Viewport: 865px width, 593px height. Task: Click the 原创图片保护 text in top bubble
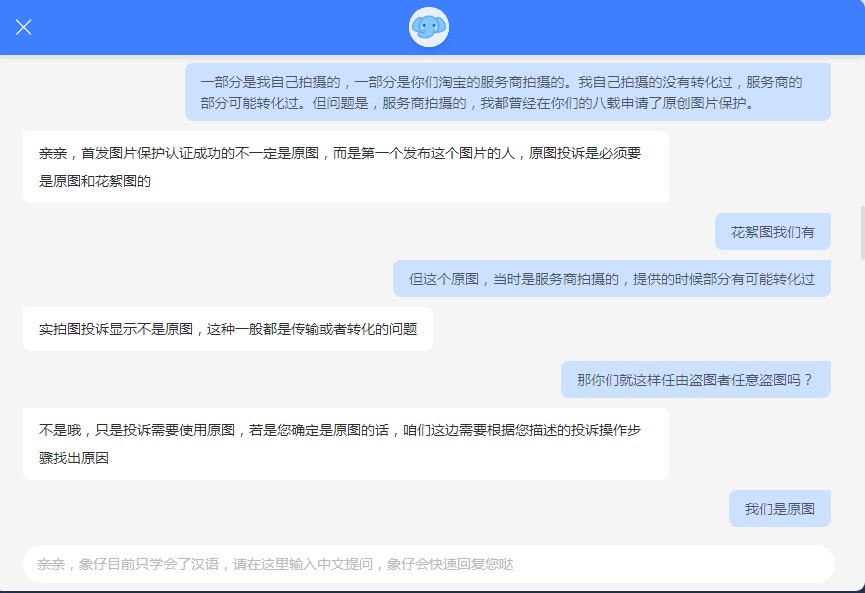(x=708, y=106)
